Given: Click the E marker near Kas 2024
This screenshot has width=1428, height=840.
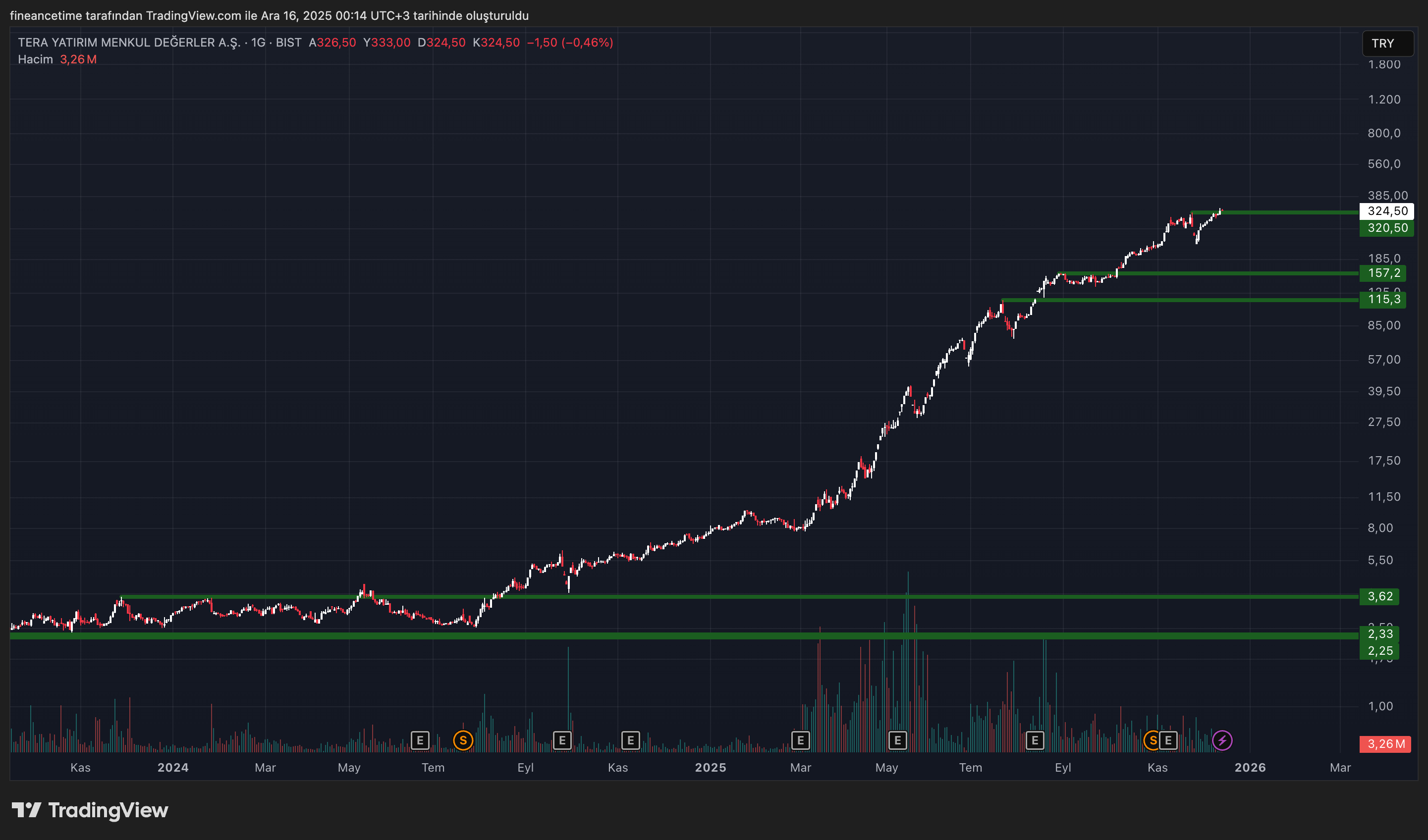Looking at the screenshot, I should pos(630,740).
